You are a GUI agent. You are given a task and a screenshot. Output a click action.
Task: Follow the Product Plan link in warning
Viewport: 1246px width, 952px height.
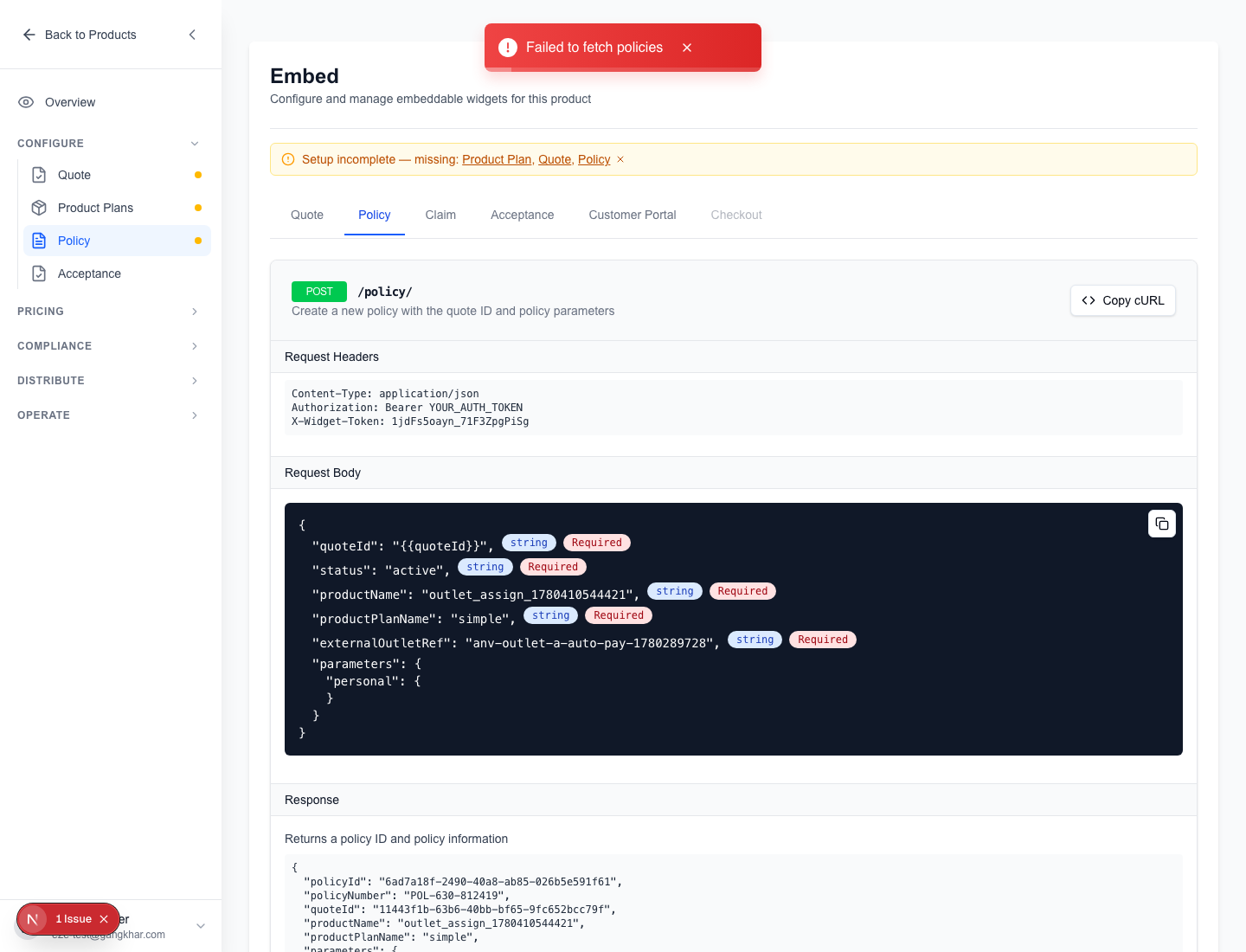point(497,159)
